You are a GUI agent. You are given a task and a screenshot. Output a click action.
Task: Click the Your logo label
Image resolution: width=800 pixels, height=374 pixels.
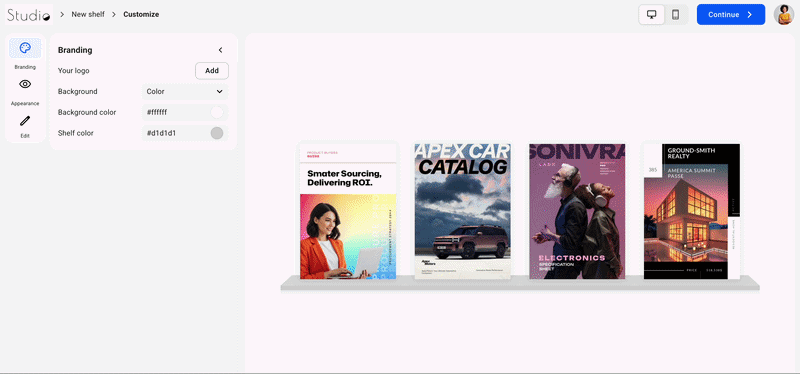tap(73, 71)
